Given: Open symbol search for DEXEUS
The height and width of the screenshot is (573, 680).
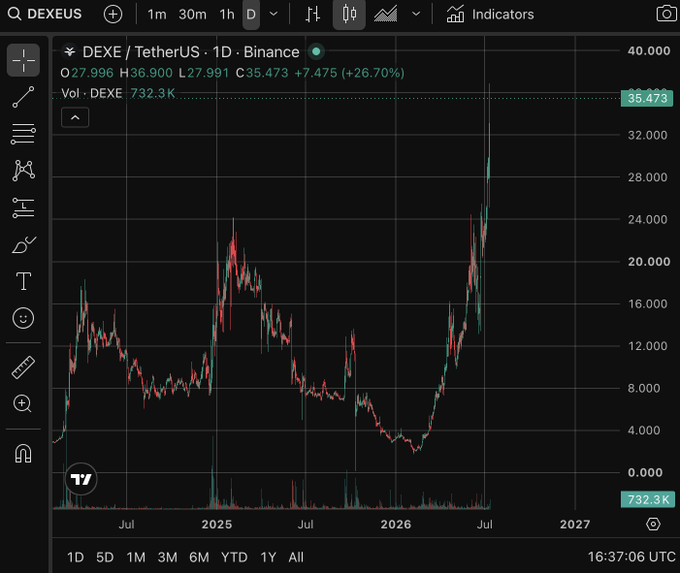Looking at the screenshot, I should pyautogui.click(x=45, y=14).
